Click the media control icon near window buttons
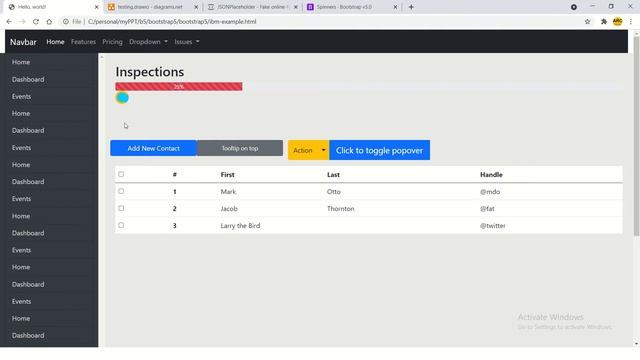The height and width of the screenshot is (360, 640). [x=574, y=7]
